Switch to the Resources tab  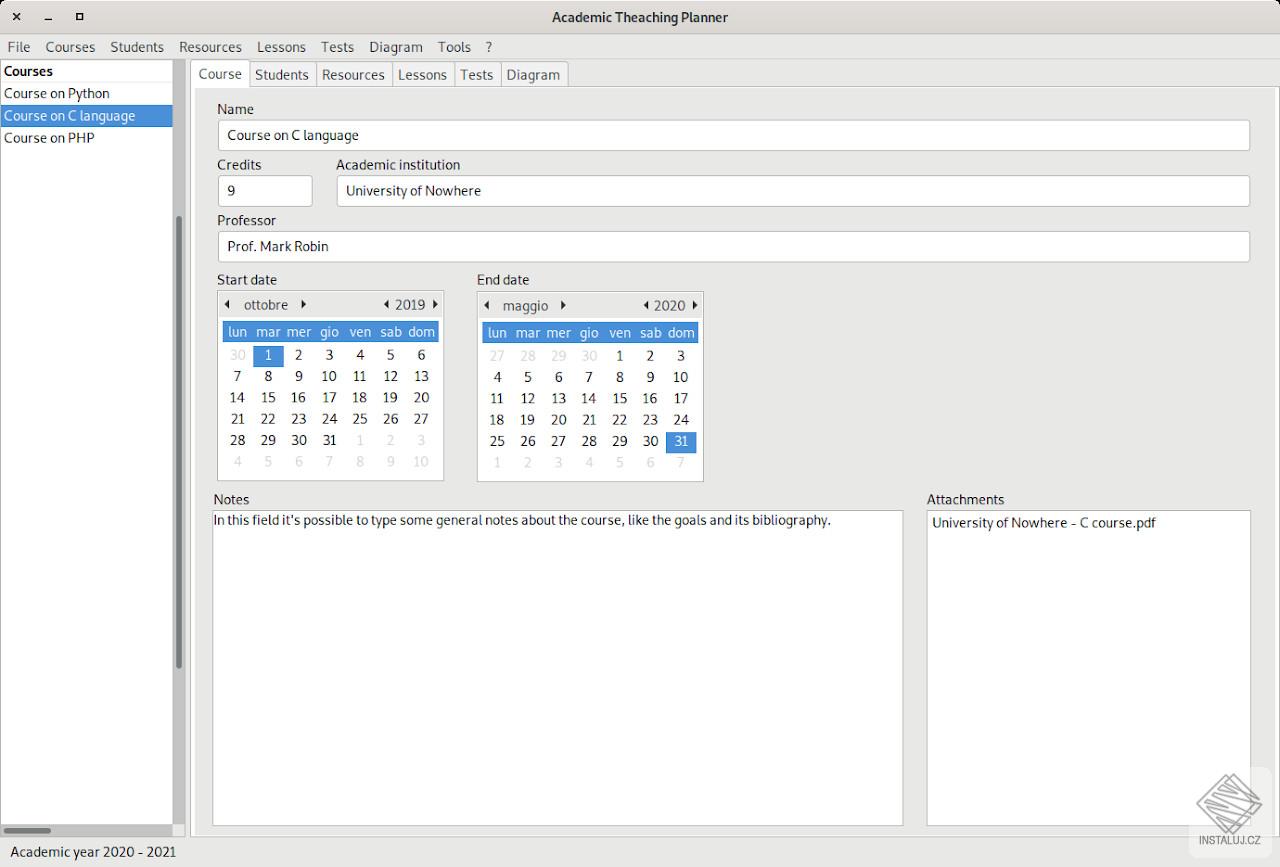click(353, 75)
